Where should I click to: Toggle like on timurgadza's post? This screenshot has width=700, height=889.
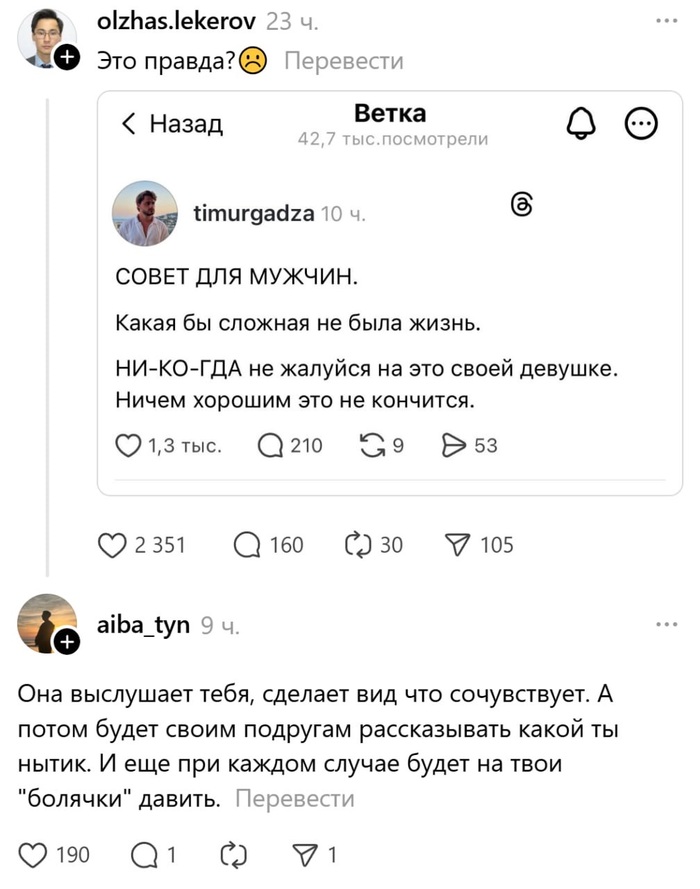(x=128, y=445)
